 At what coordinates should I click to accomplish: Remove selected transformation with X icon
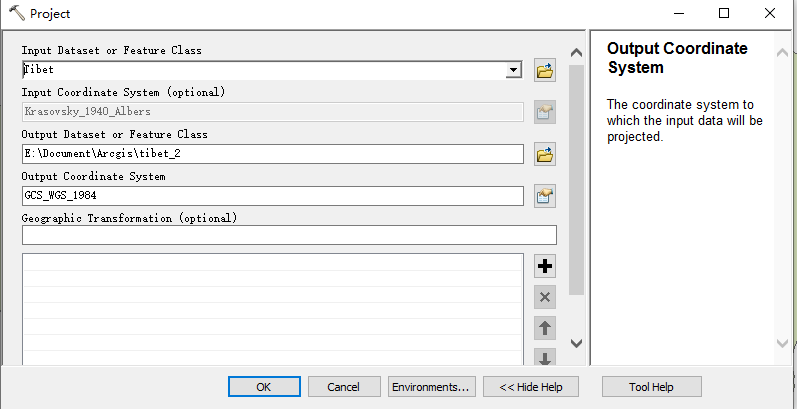coord(545,296)
